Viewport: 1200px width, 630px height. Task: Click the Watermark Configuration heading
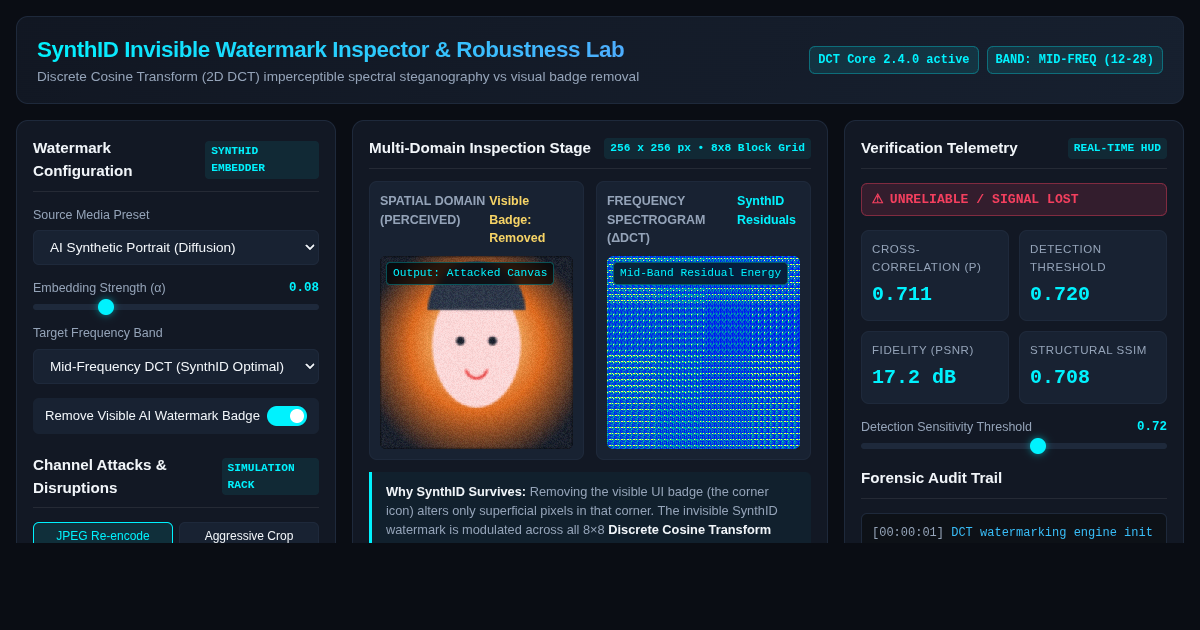tap(82, 159)
